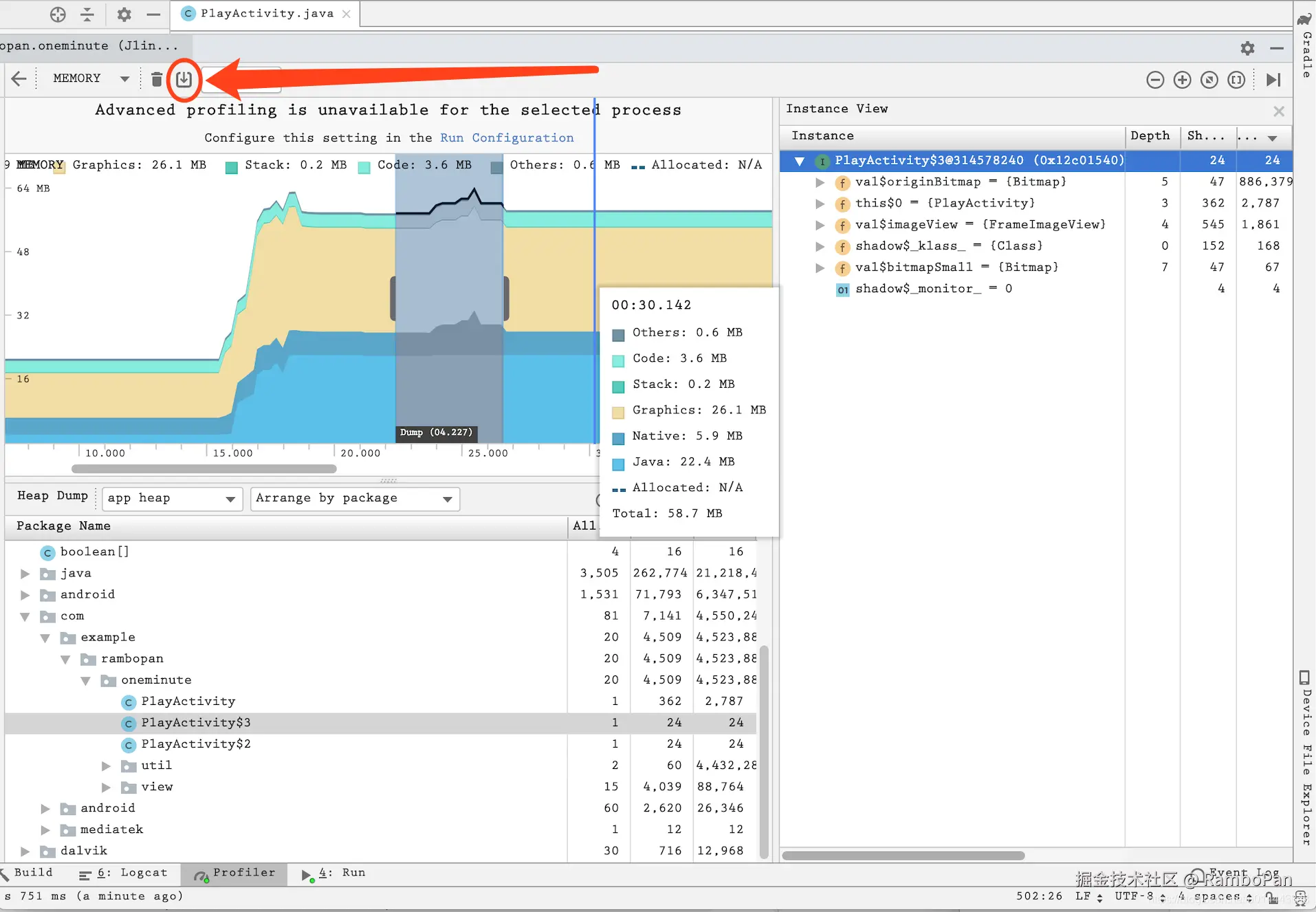Click the right handle of the selected timeline range
Image resolution: width=1316 pixels, height=912 pixels.
point(506,298)
